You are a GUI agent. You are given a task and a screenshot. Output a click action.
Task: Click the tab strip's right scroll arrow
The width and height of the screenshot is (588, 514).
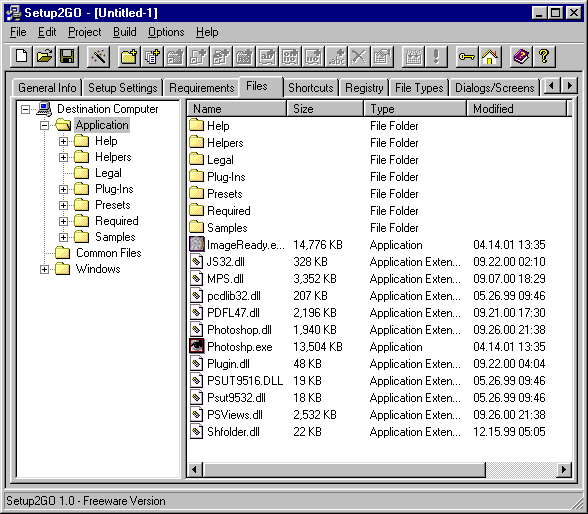pos(570,86)
